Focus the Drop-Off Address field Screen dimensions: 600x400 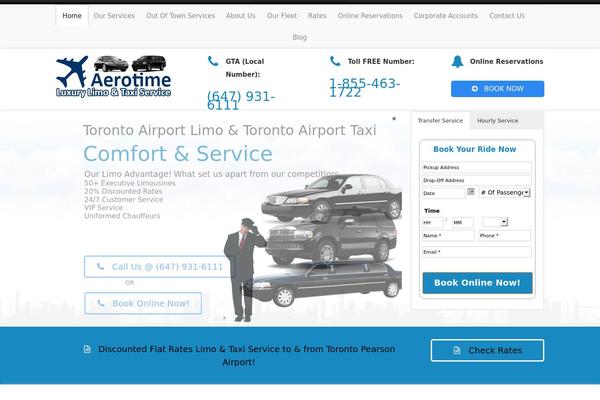[477, 180]
